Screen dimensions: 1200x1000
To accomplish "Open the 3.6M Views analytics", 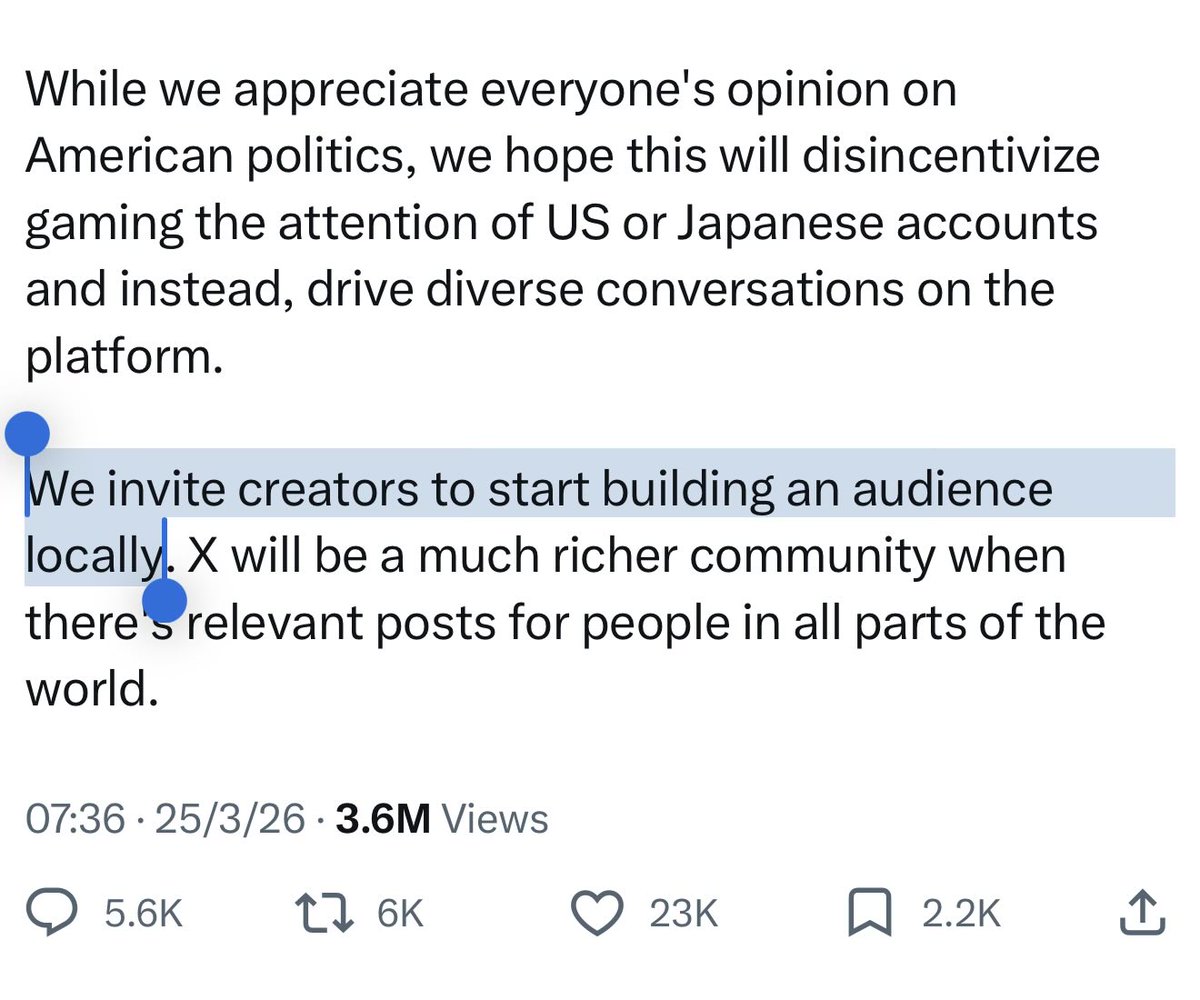I will [x=442, y=818].
